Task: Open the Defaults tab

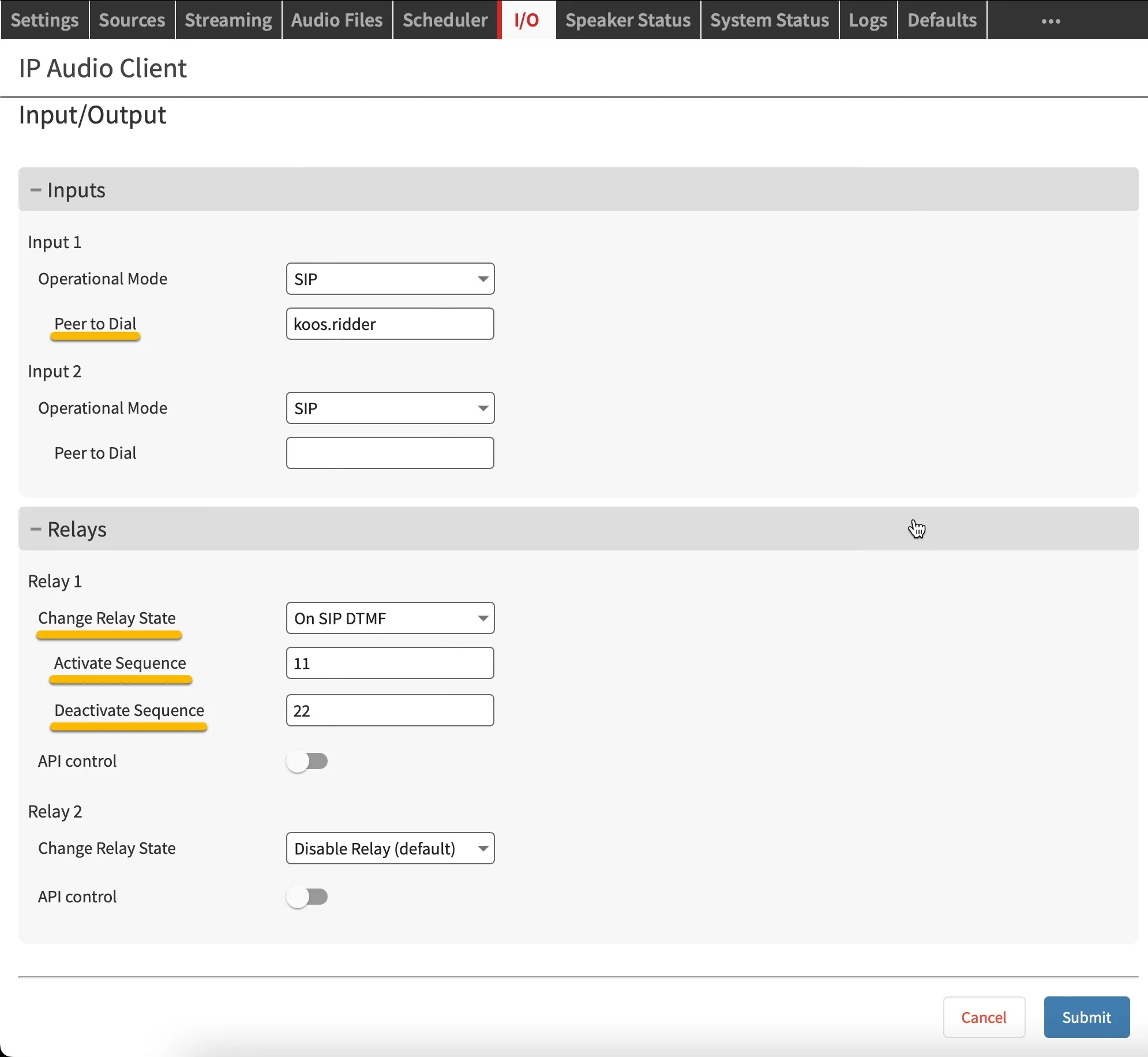Action: click(942, 20)
